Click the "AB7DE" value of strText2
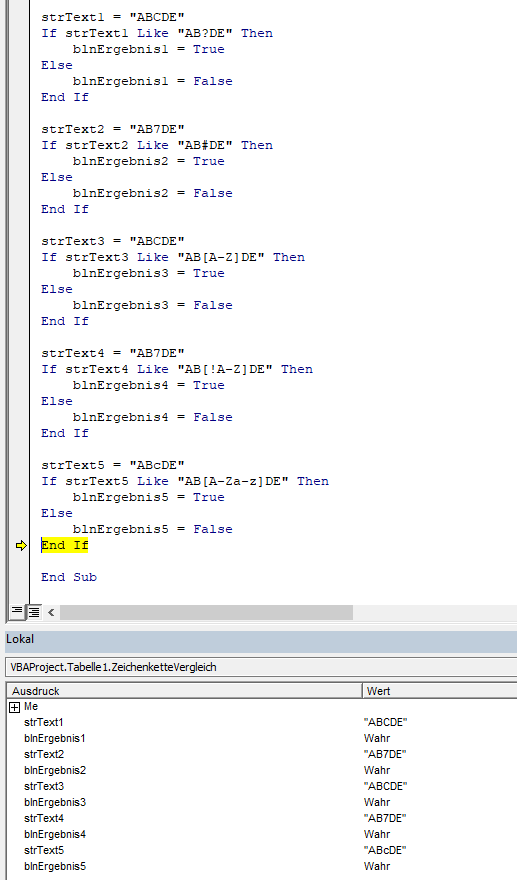Image resolution: width=517 pixels, height=880 pixels. point(385,754)
